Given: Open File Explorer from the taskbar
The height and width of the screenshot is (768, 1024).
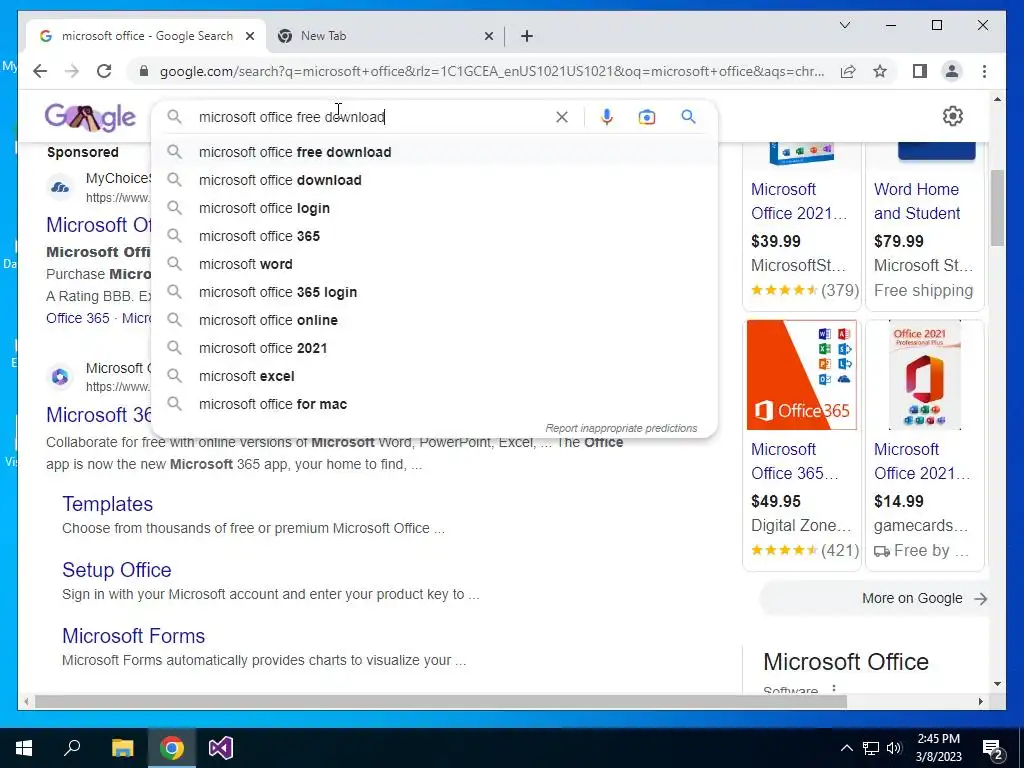Looking at the screenshot, I should 122,748.
